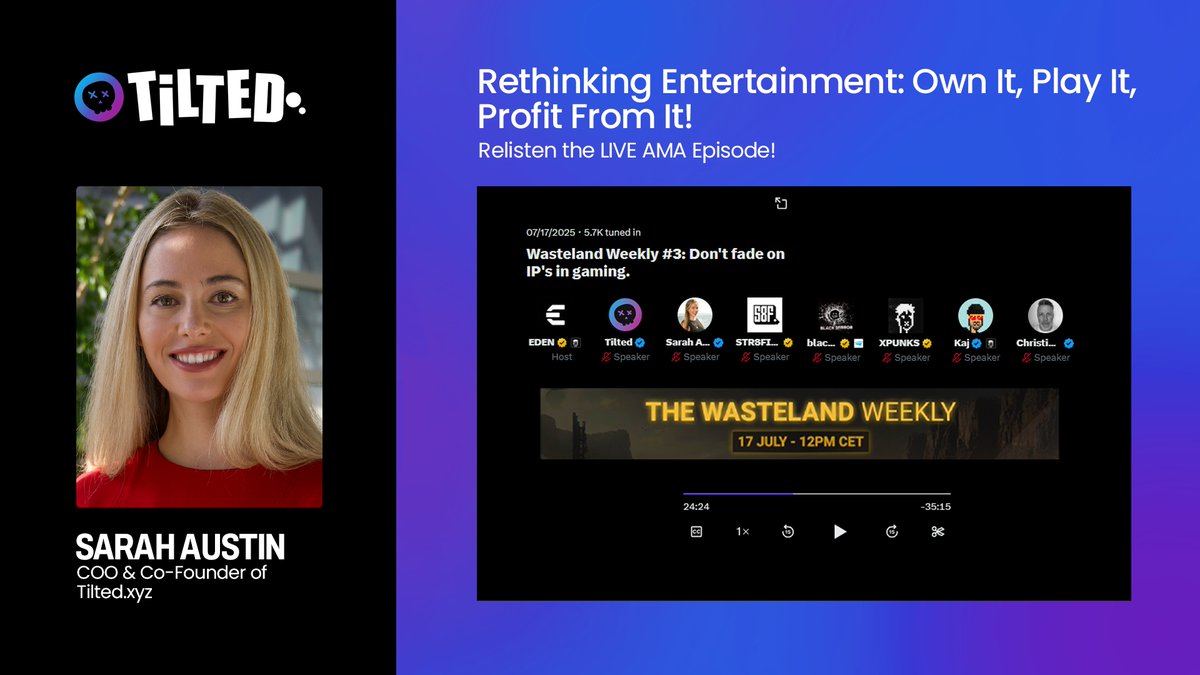Toggle closed captions with the CC icon
Image resolution: width=1200 pixels, height=675 pixels.
pyautogui.click(x=696, y=532)
